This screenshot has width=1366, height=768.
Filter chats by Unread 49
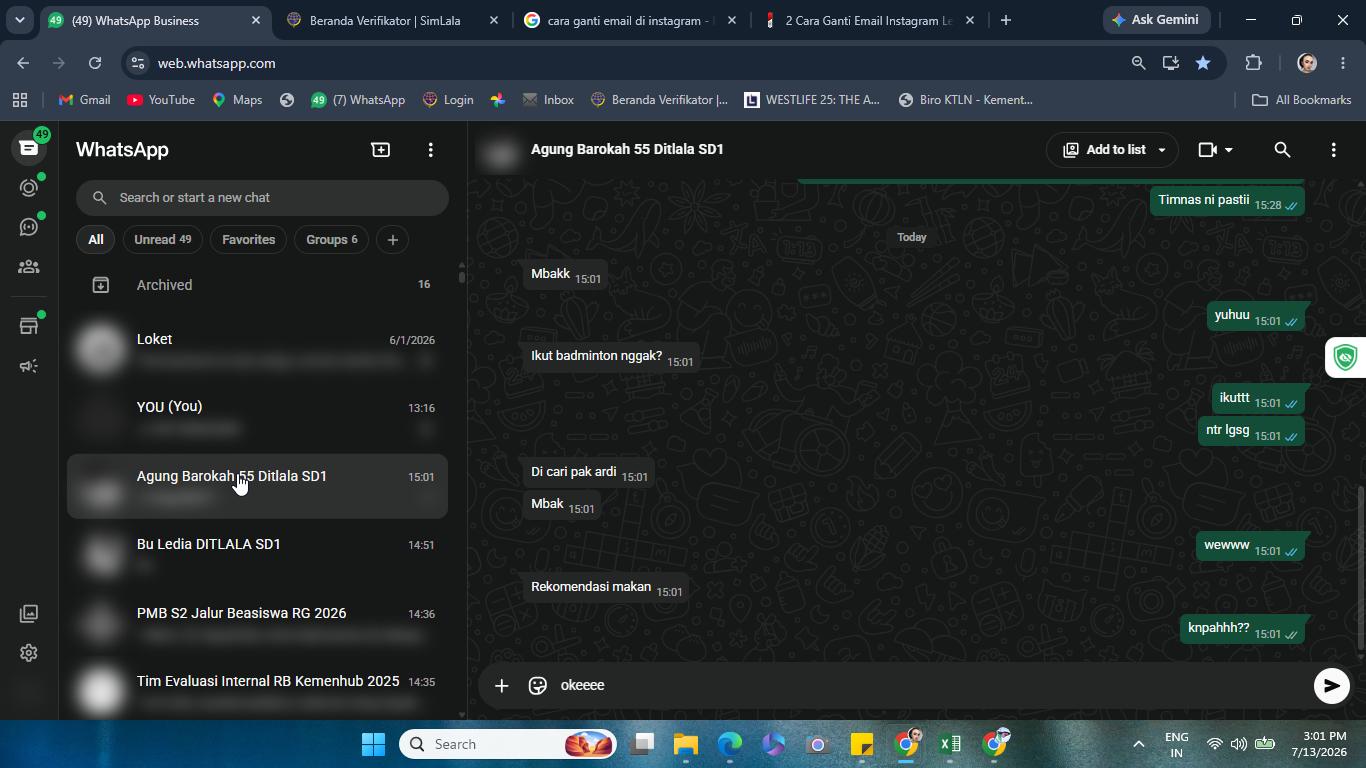coord(163,240)
